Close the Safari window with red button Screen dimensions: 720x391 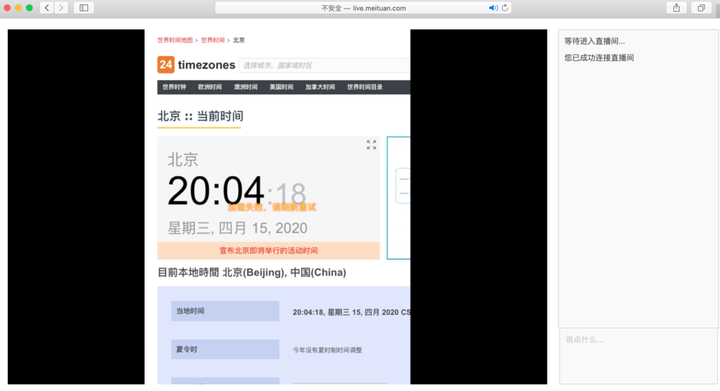7,8
